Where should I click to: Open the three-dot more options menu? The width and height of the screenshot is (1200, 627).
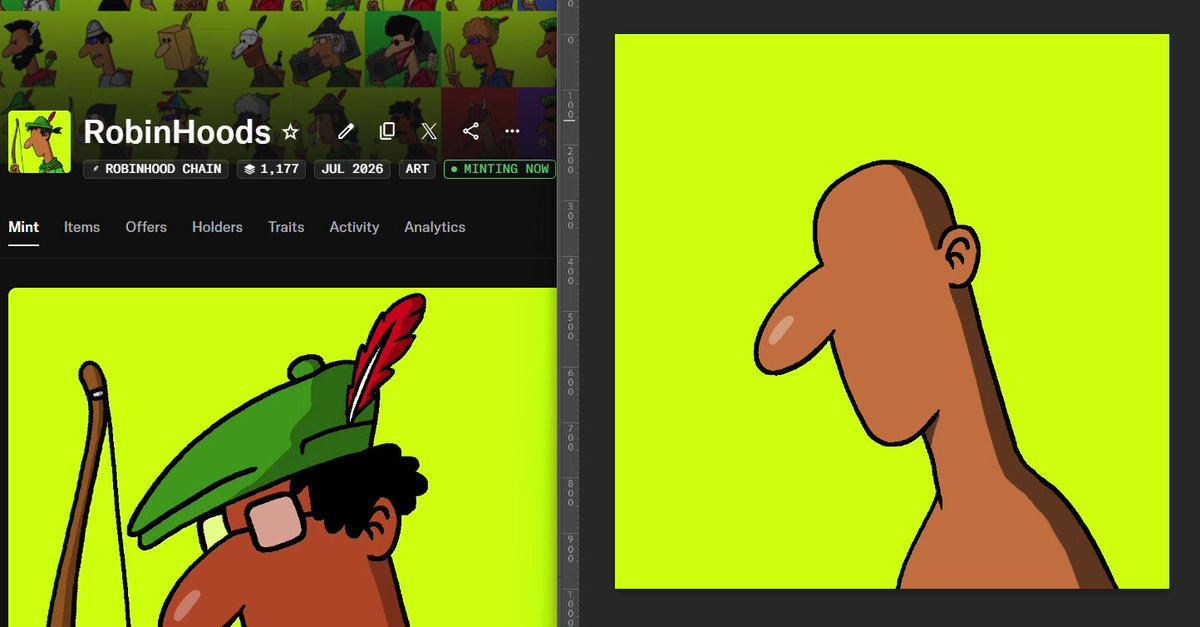click(x=512, y=131)
